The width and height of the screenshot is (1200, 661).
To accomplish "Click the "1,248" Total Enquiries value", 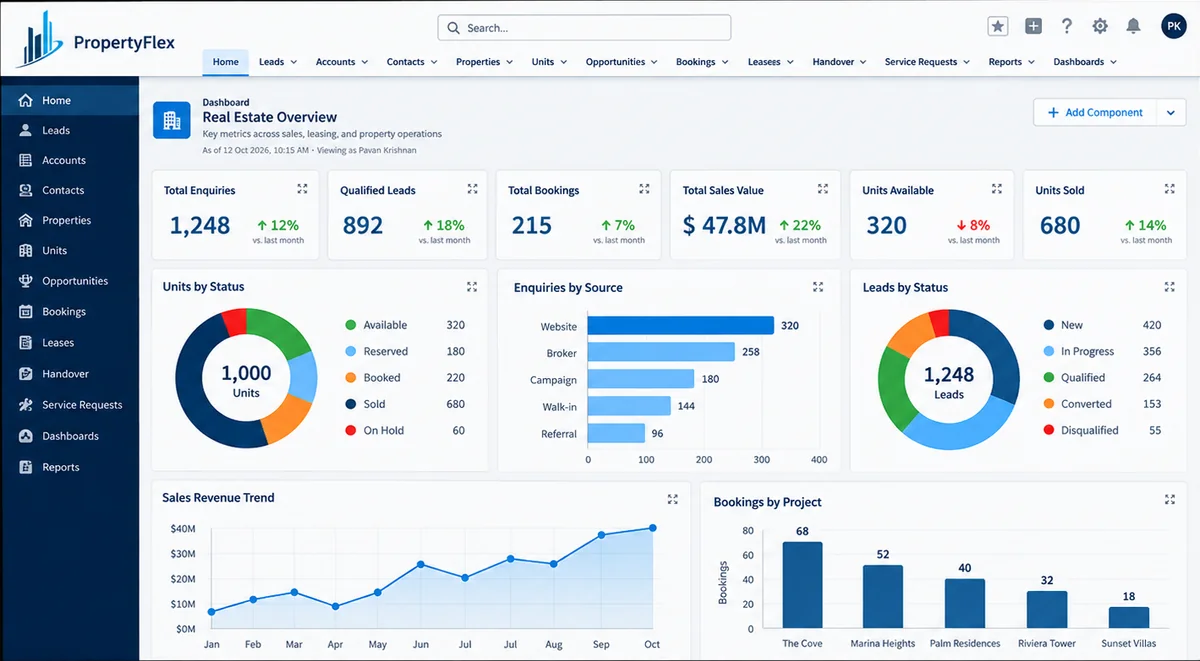I will 200,226.
